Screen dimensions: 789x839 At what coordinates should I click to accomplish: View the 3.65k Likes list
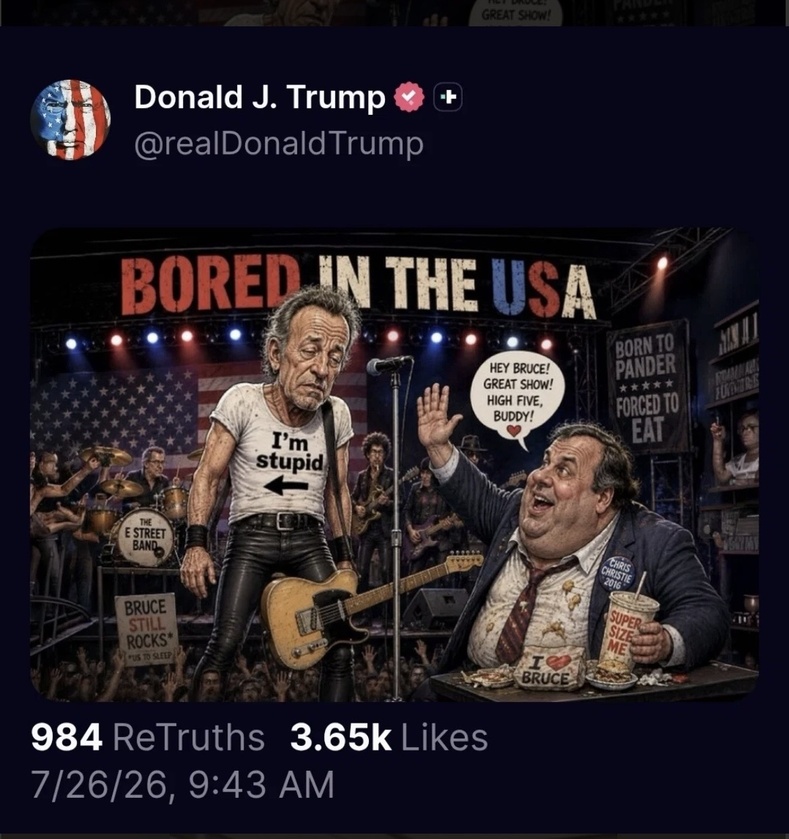coord(389,737)
